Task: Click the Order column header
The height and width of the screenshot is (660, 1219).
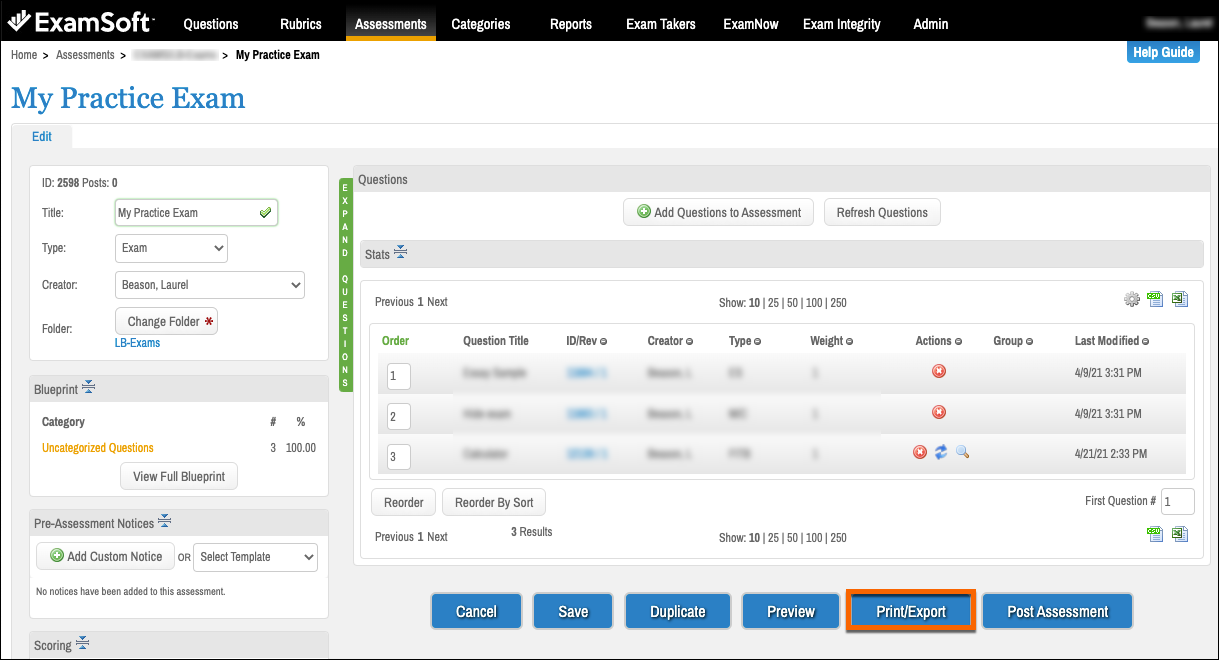Action: pos(395,341)
